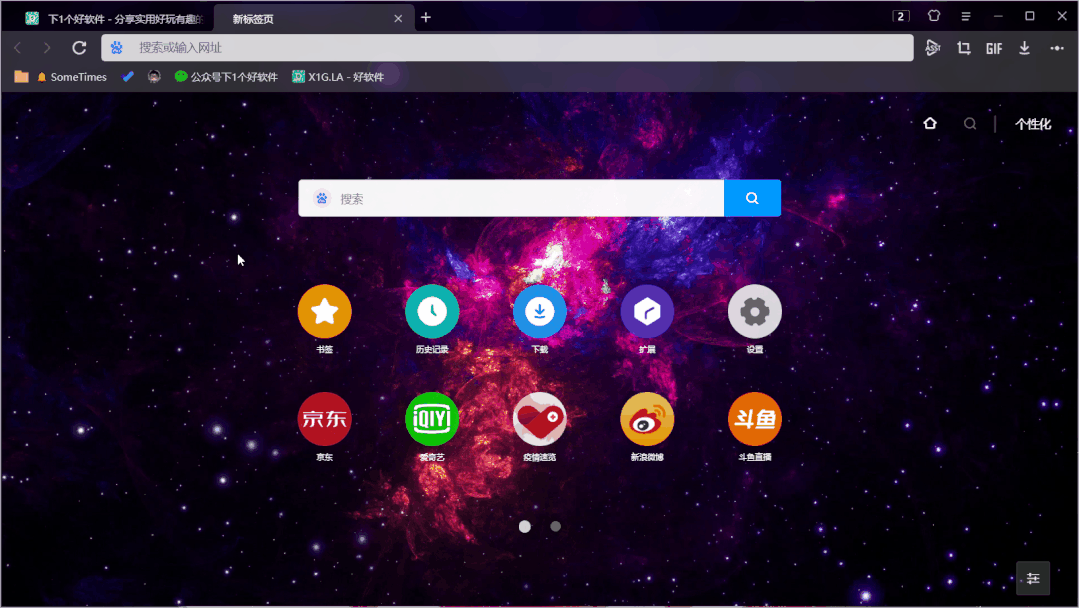Open the three-dots more menu
This screenshot has width=1079, height=608.
(1057, 47)
